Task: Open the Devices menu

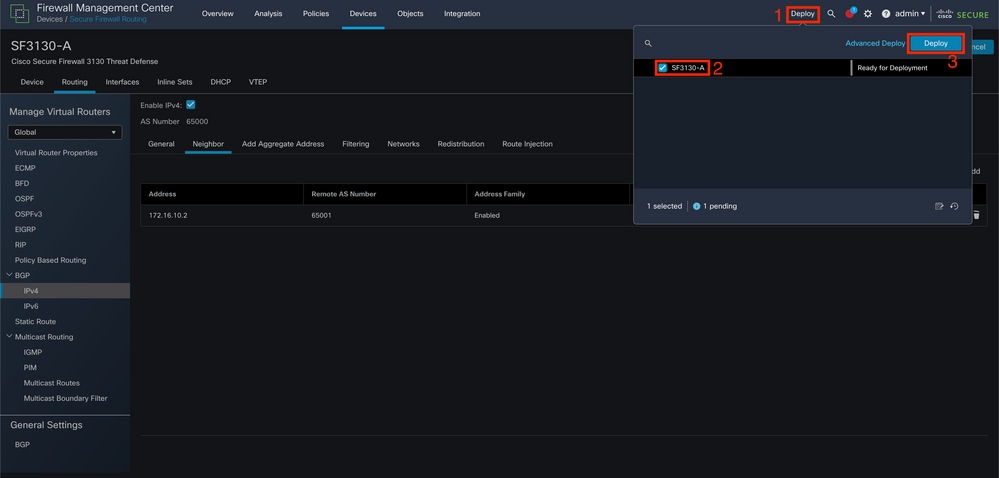Action: (x=363, y=13)
